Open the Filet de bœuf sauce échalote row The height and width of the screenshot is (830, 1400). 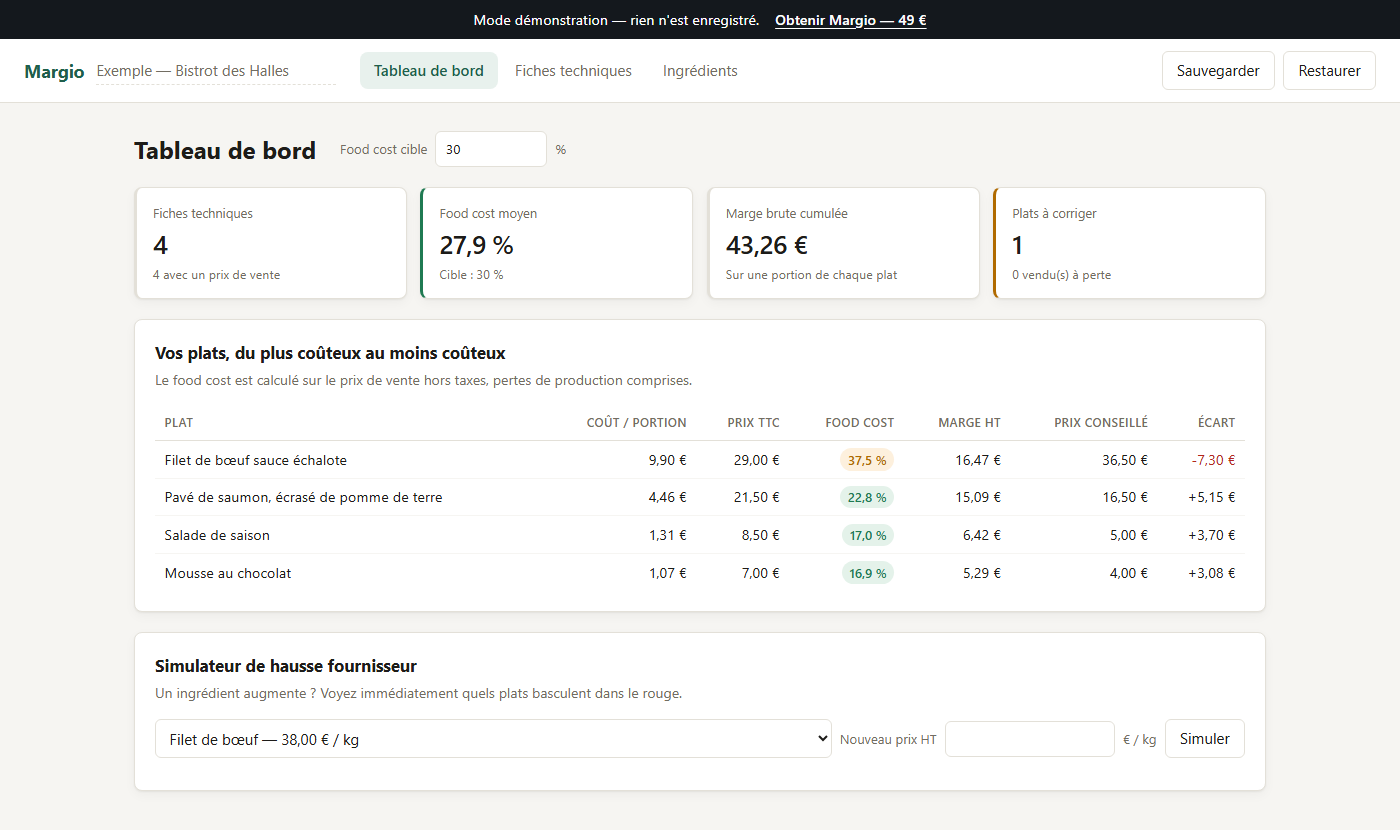(700, 460)
